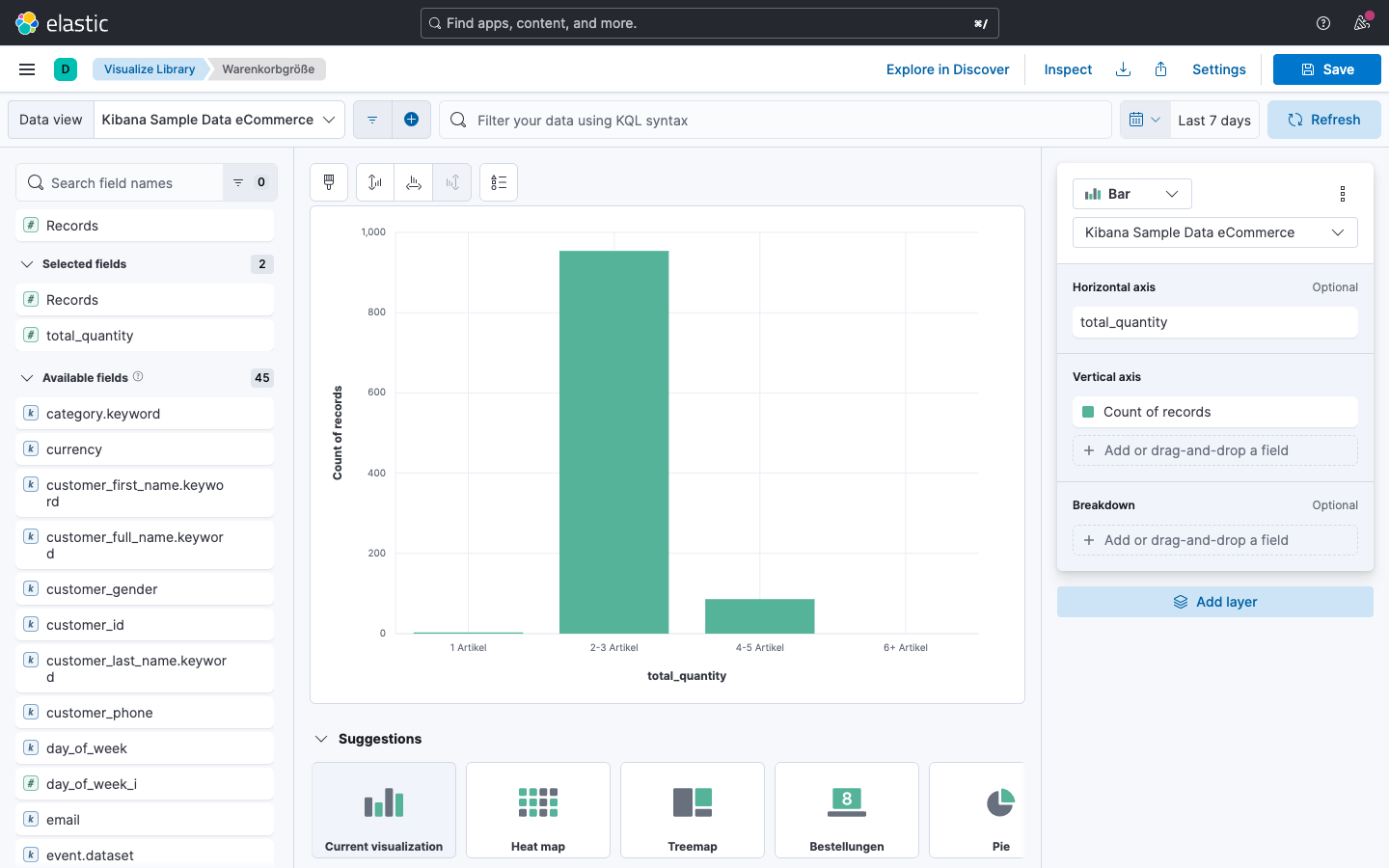Click the green Count of records color swatch

pos(1088,412)
